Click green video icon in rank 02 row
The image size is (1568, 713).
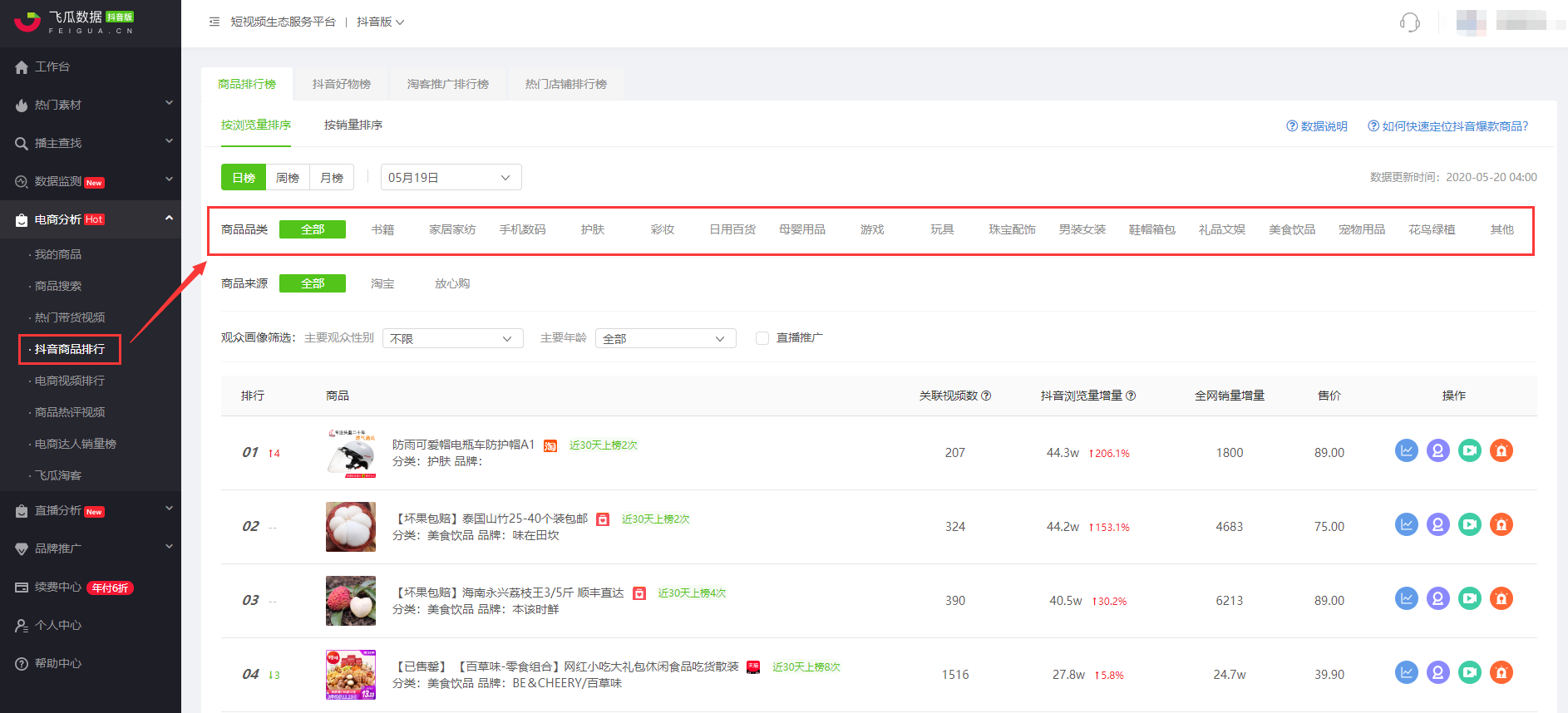1469,524
